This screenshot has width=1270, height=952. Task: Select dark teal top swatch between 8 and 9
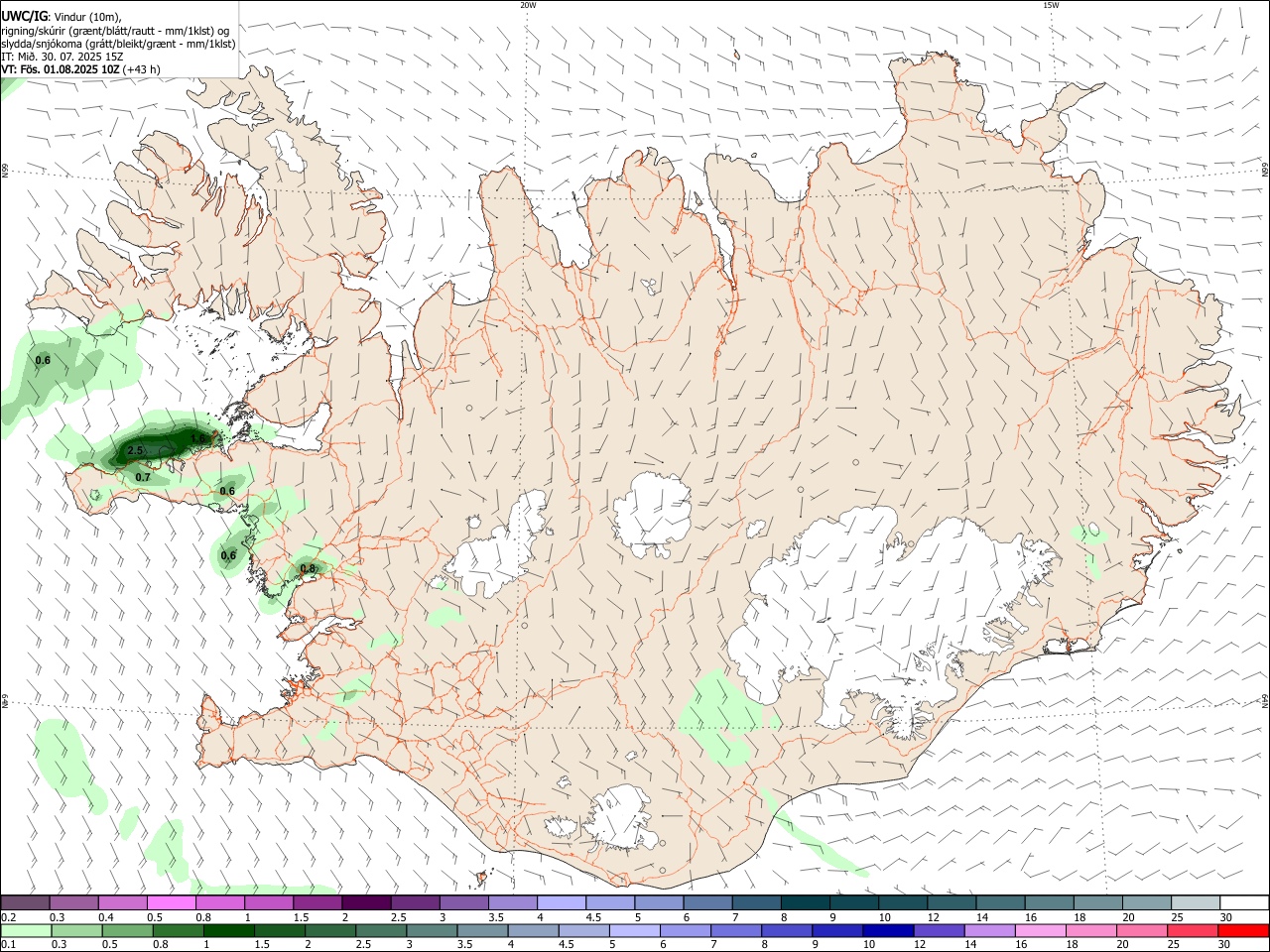click(x=805, y=902)
